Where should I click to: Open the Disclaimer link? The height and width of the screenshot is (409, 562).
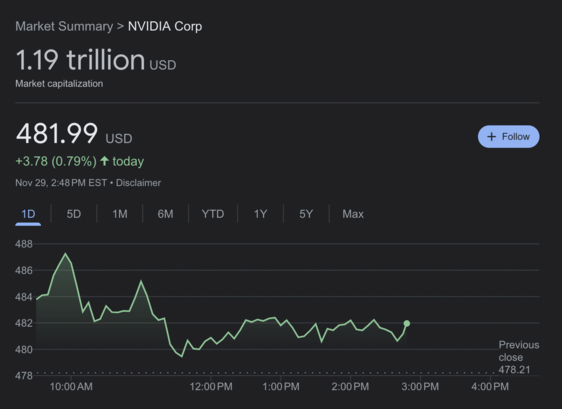coord(138,183)
